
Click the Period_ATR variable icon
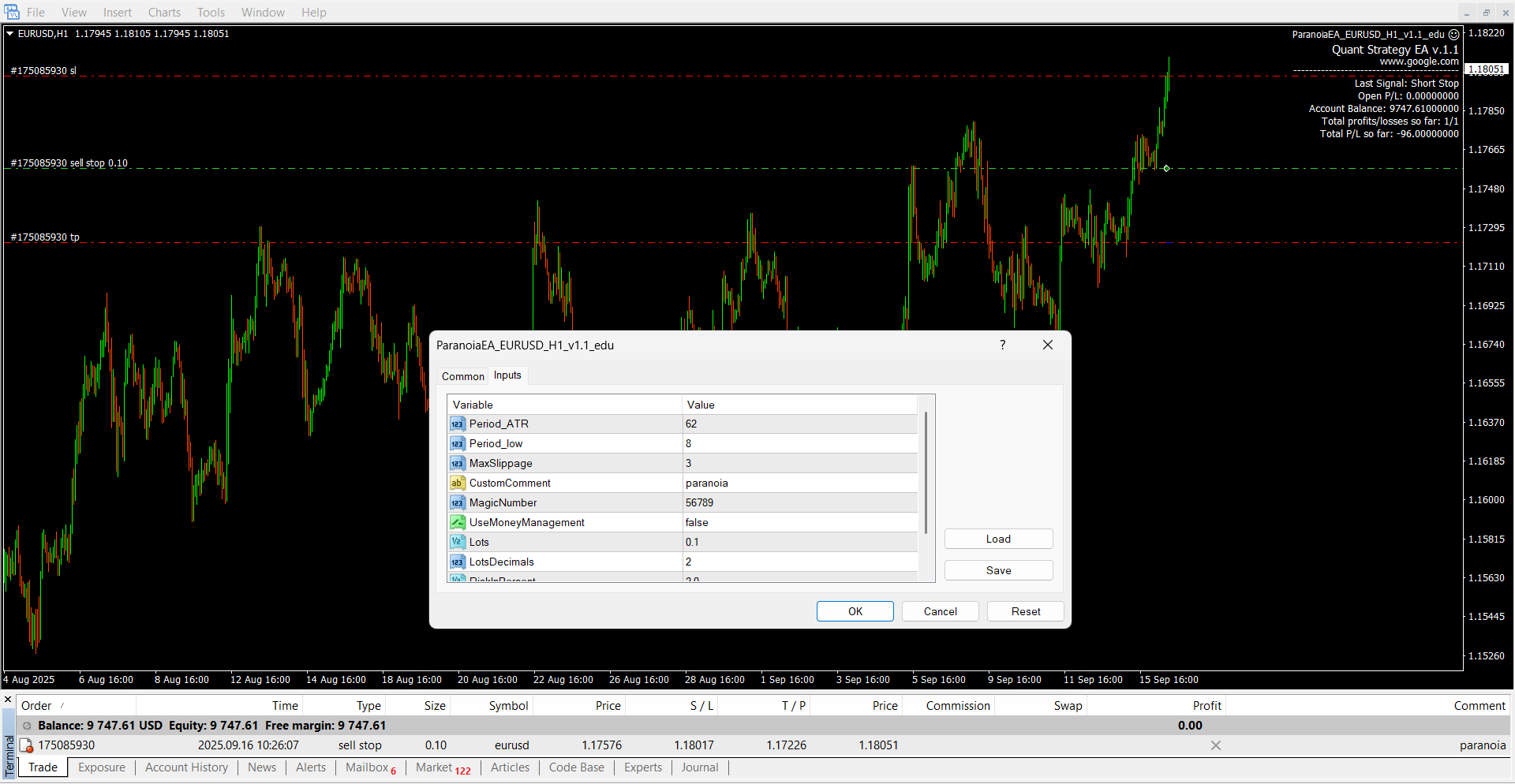tap(457, 424)
